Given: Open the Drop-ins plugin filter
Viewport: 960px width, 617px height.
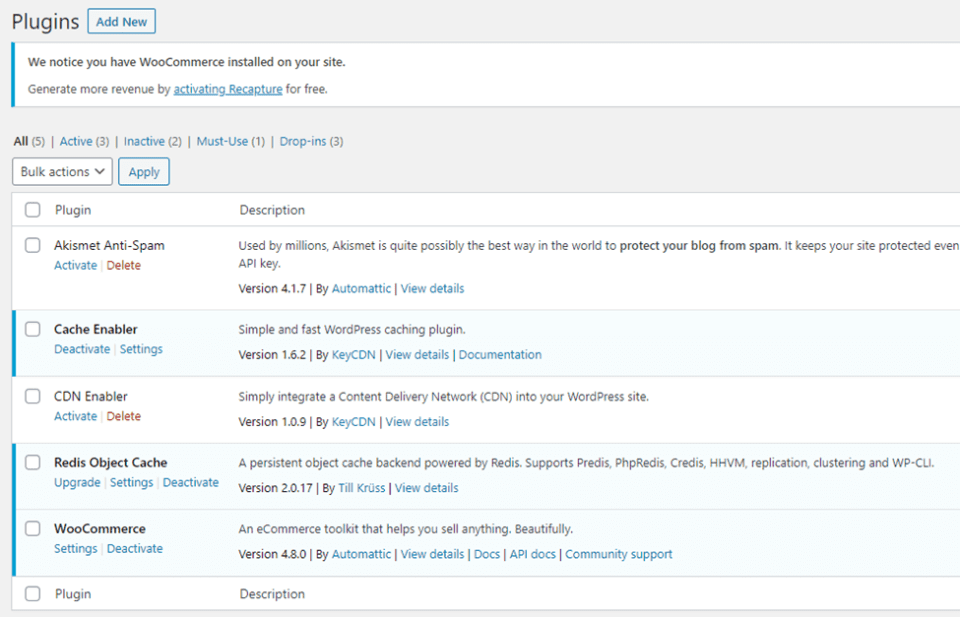Looking at the screenshot, I should (x=303, y=142).
